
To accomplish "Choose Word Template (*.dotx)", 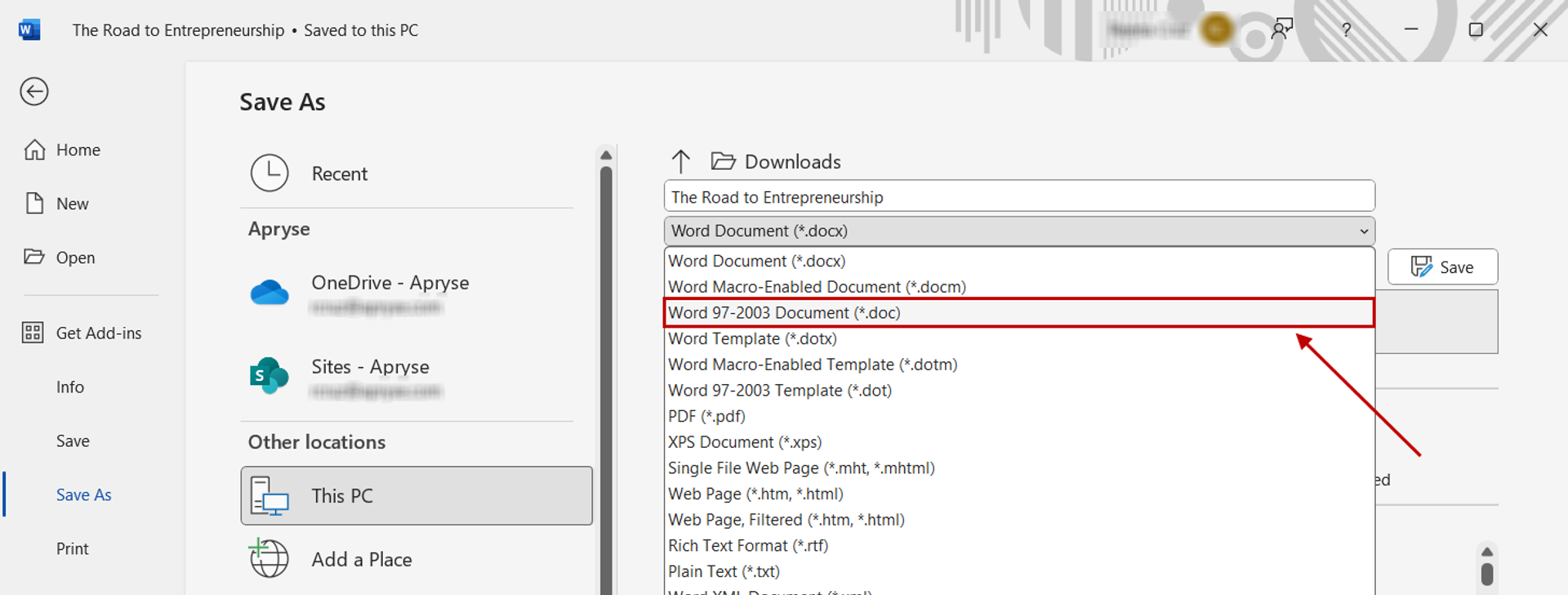I will click(1019, 339).
